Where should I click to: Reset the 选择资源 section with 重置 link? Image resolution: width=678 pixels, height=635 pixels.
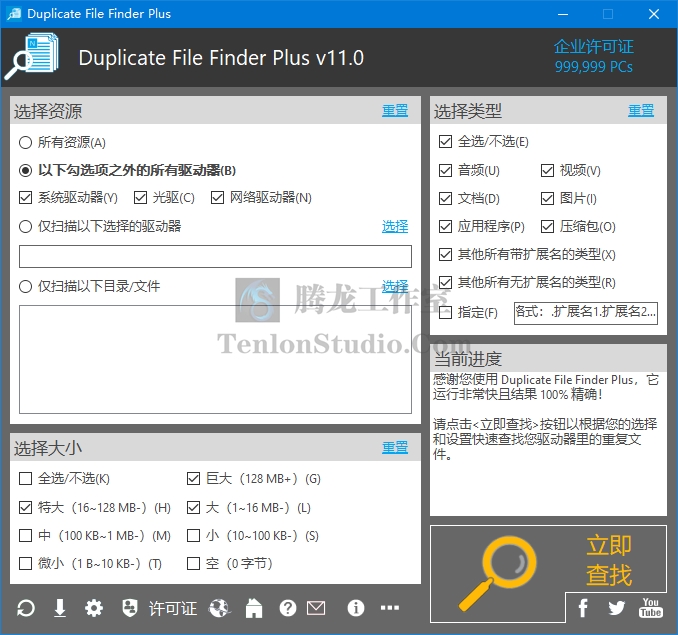(395, 111)
